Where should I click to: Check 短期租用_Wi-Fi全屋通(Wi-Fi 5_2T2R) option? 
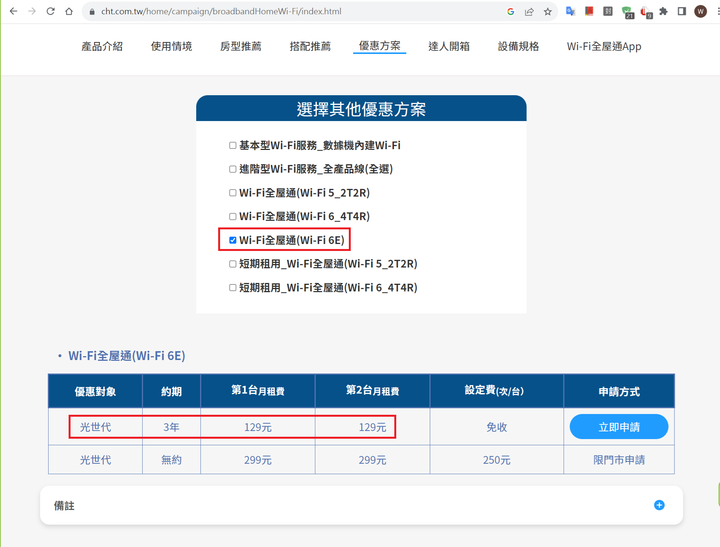point(233,264)
